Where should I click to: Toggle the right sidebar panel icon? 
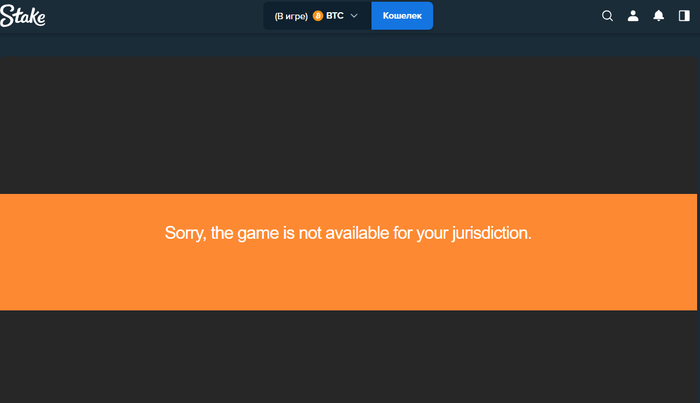(x=684, y=16)
